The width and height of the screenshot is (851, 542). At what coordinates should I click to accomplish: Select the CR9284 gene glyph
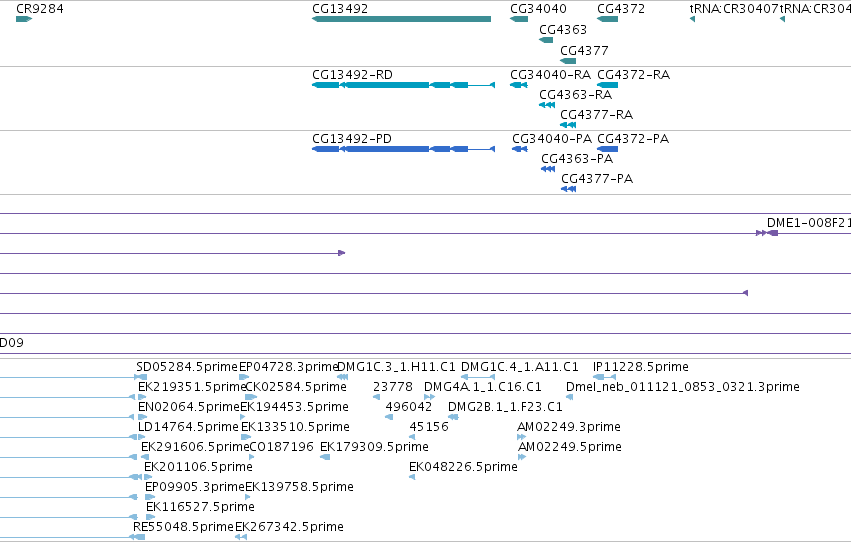(x=24, y=19)
